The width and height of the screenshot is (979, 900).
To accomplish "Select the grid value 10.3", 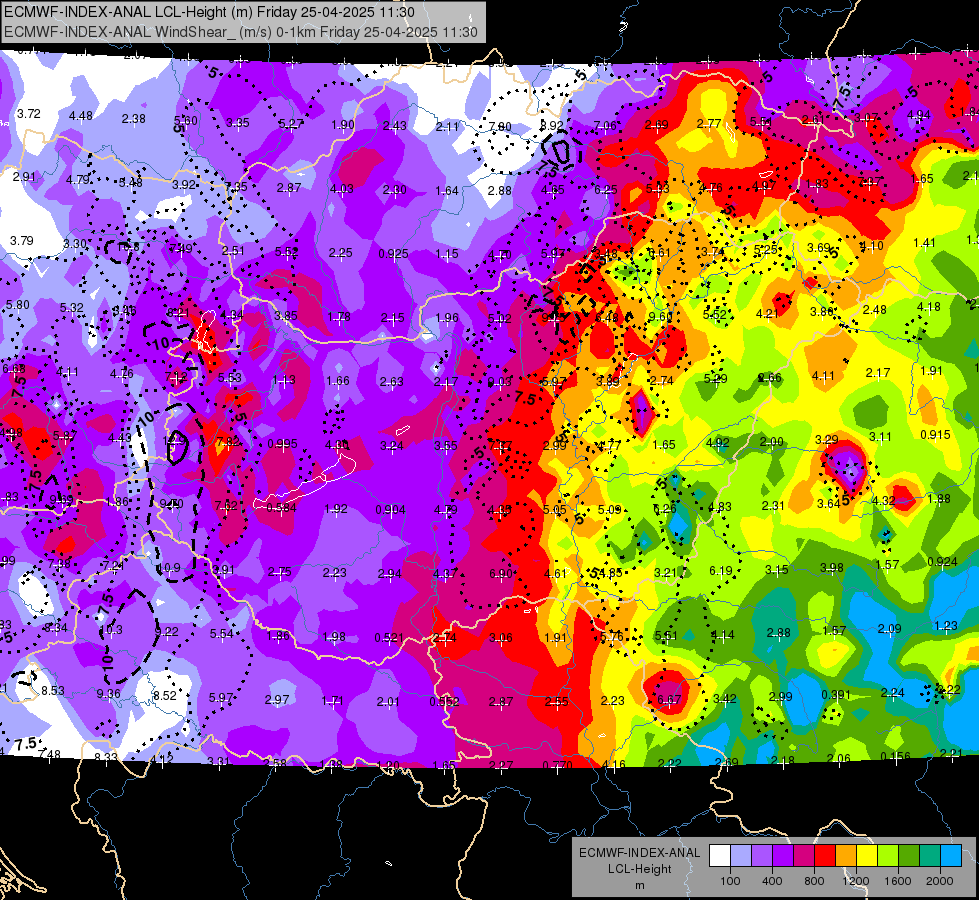I will click(x=111, y=630).
